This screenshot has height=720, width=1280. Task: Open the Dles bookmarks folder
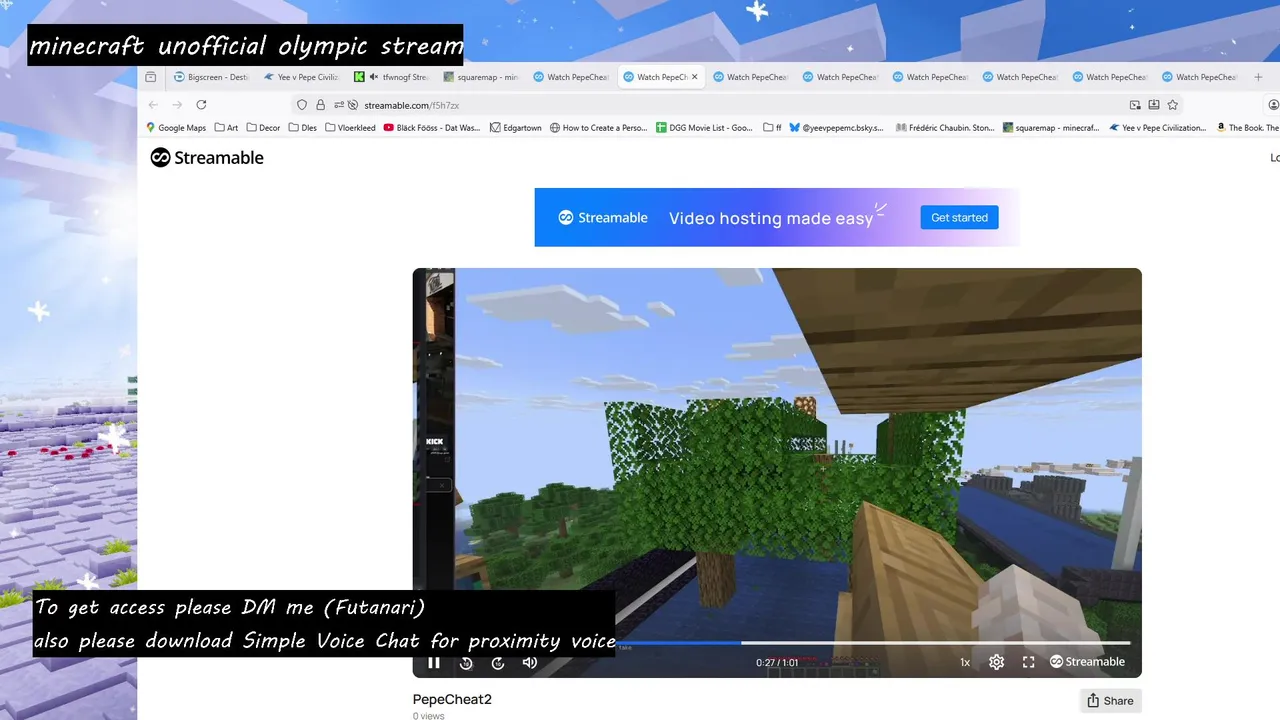(x=303, y=128)
